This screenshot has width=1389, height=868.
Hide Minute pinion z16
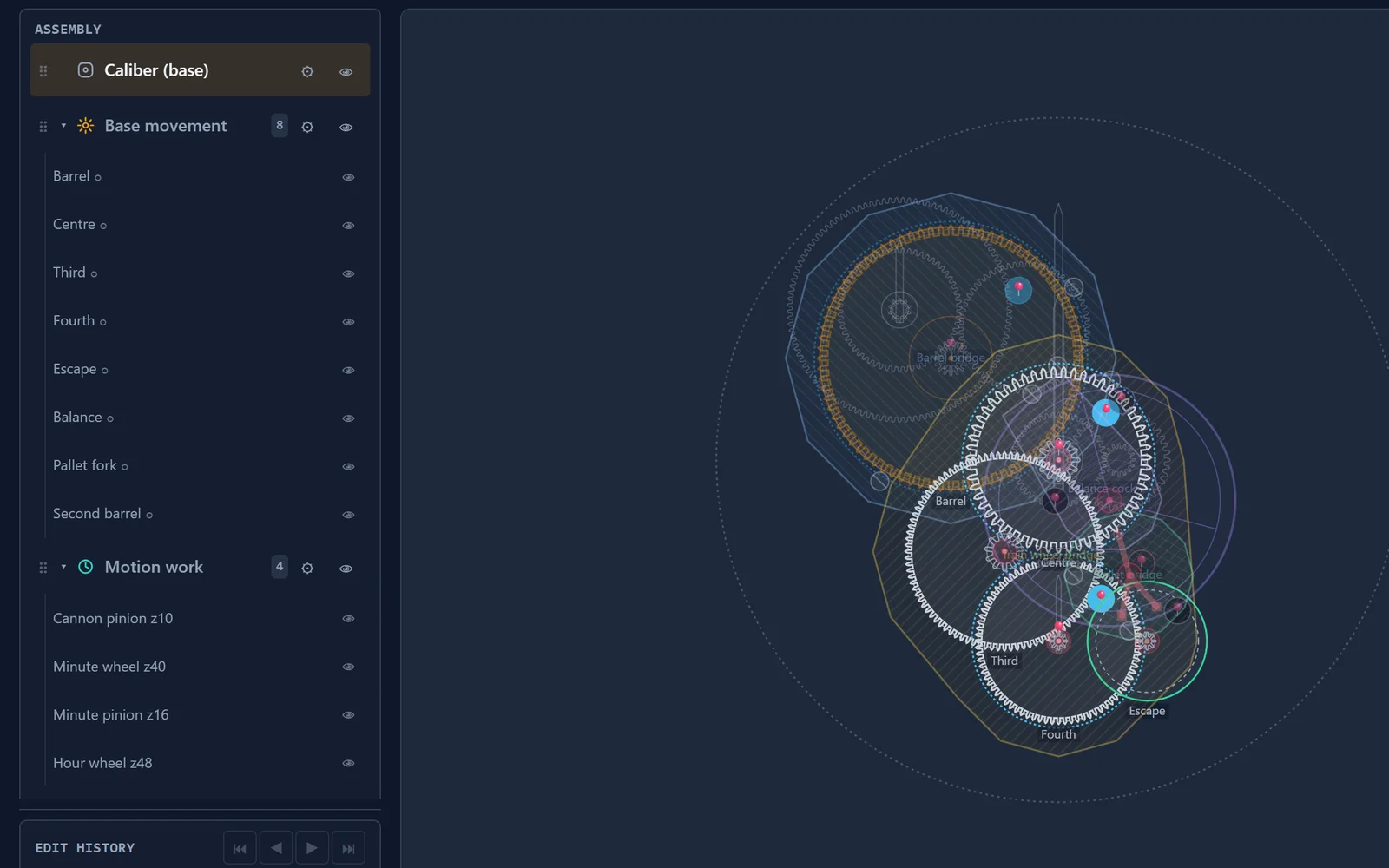pos(348,715)
